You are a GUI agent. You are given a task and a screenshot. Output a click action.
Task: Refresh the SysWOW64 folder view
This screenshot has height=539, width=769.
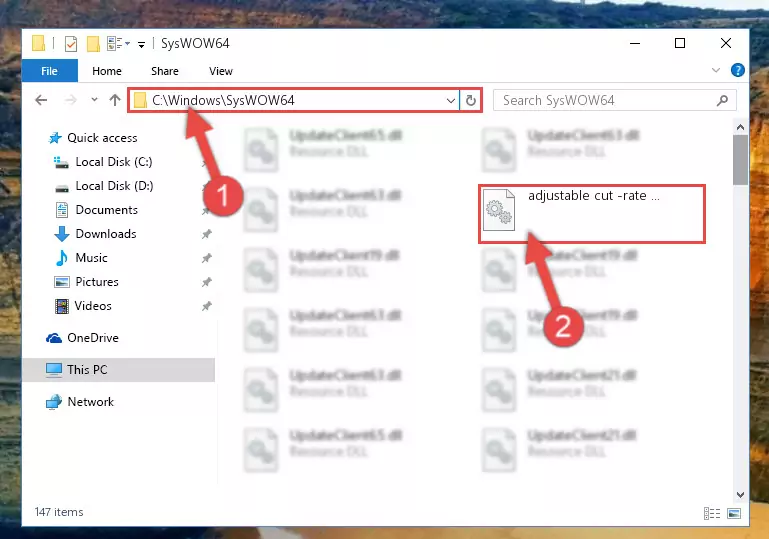[470, 101]
